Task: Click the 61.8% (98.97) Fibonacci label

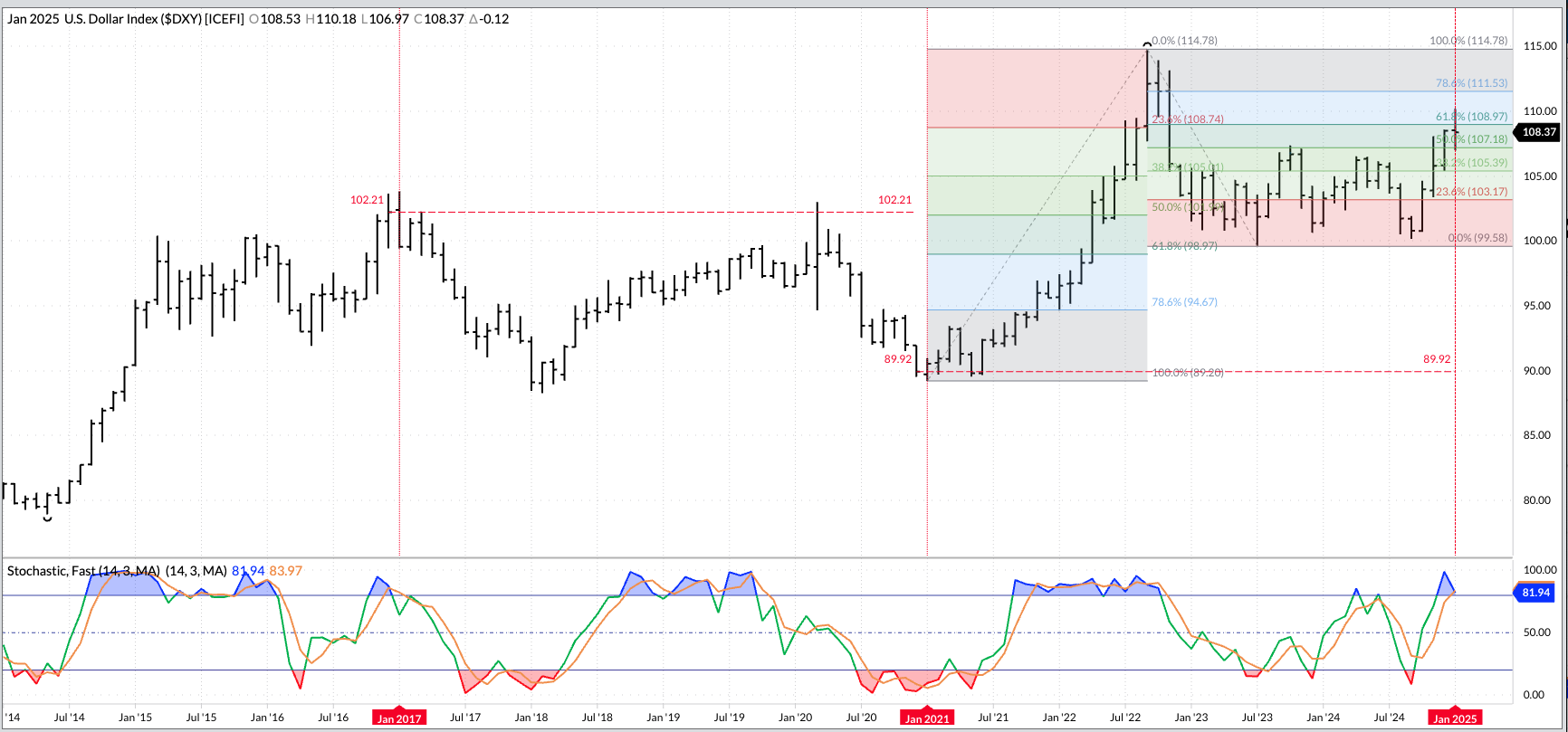Action: [1184, 246]
